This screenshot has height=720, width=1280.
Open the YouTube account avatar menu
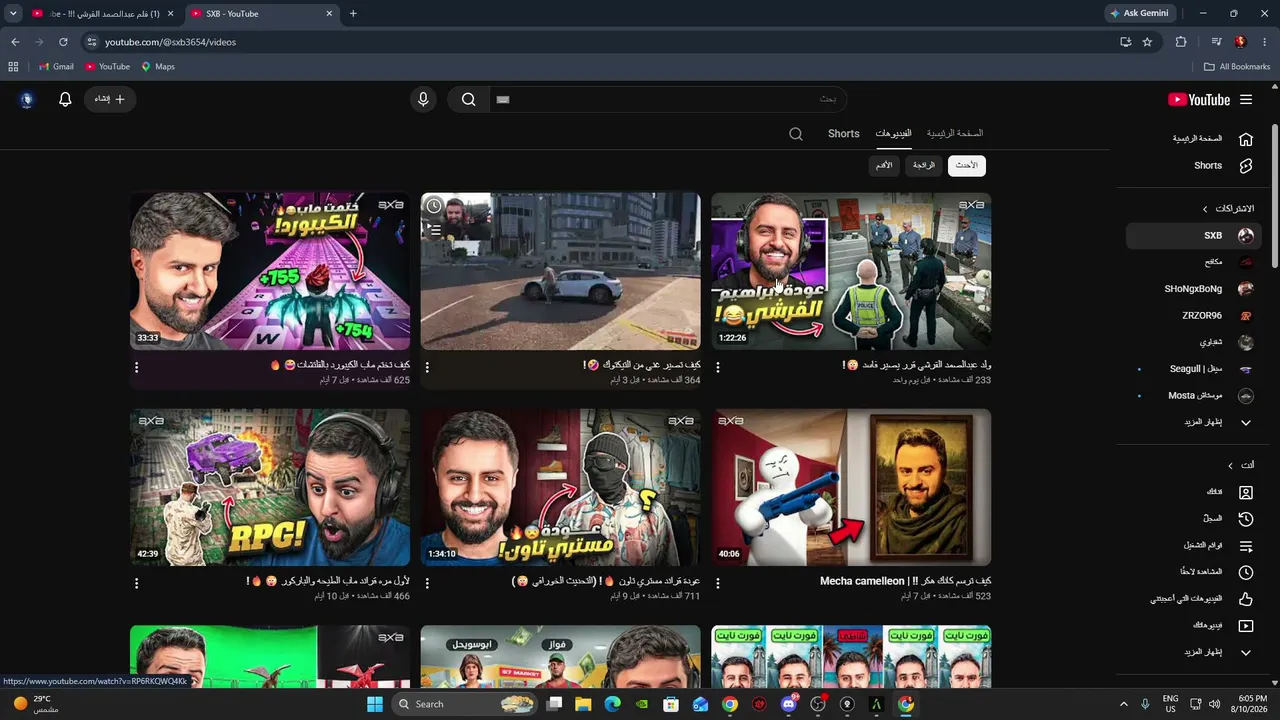coord(27,99)
